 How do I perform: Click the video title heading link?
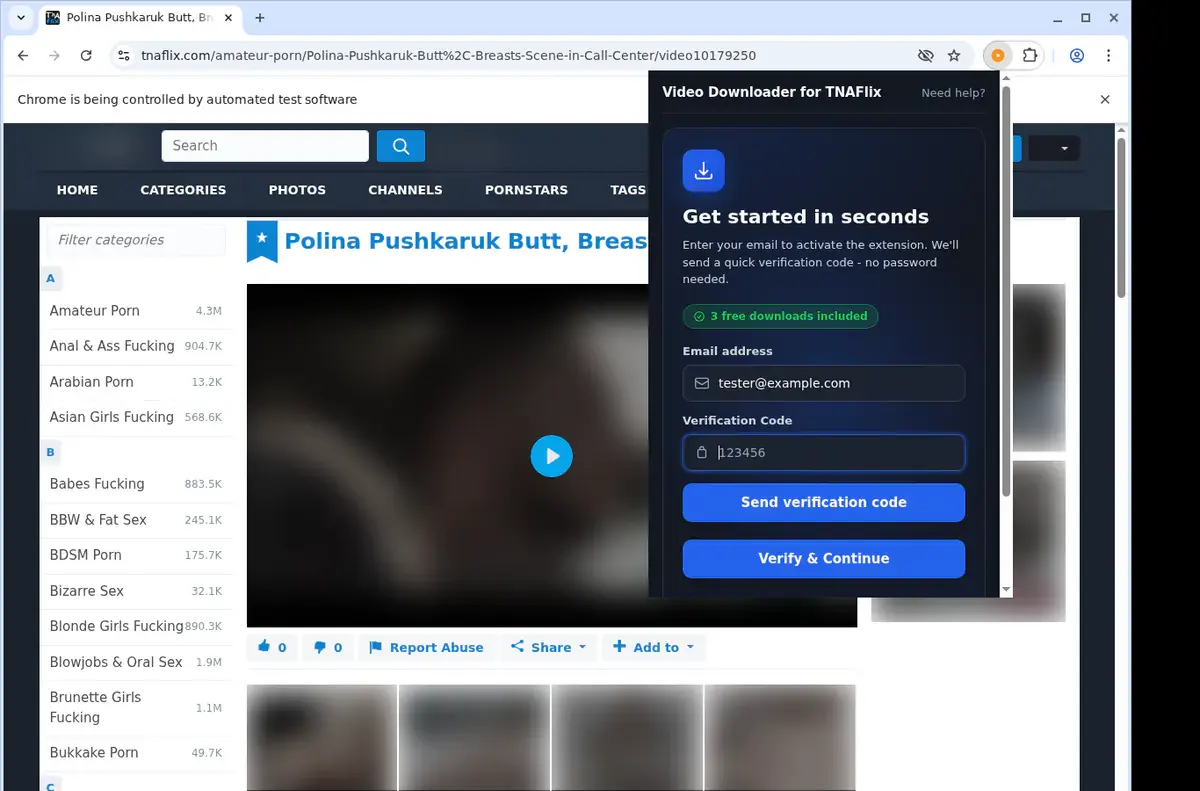(466, 241)
